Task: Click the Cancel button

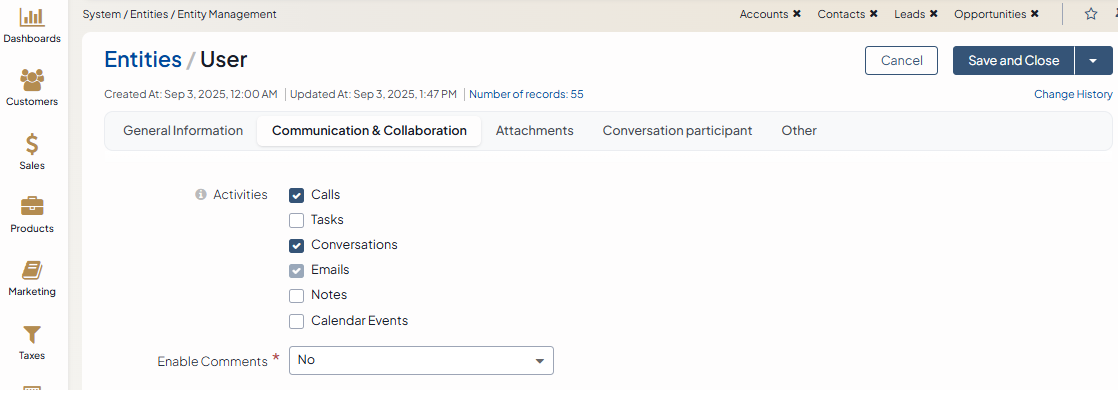Action: [901, 61]
